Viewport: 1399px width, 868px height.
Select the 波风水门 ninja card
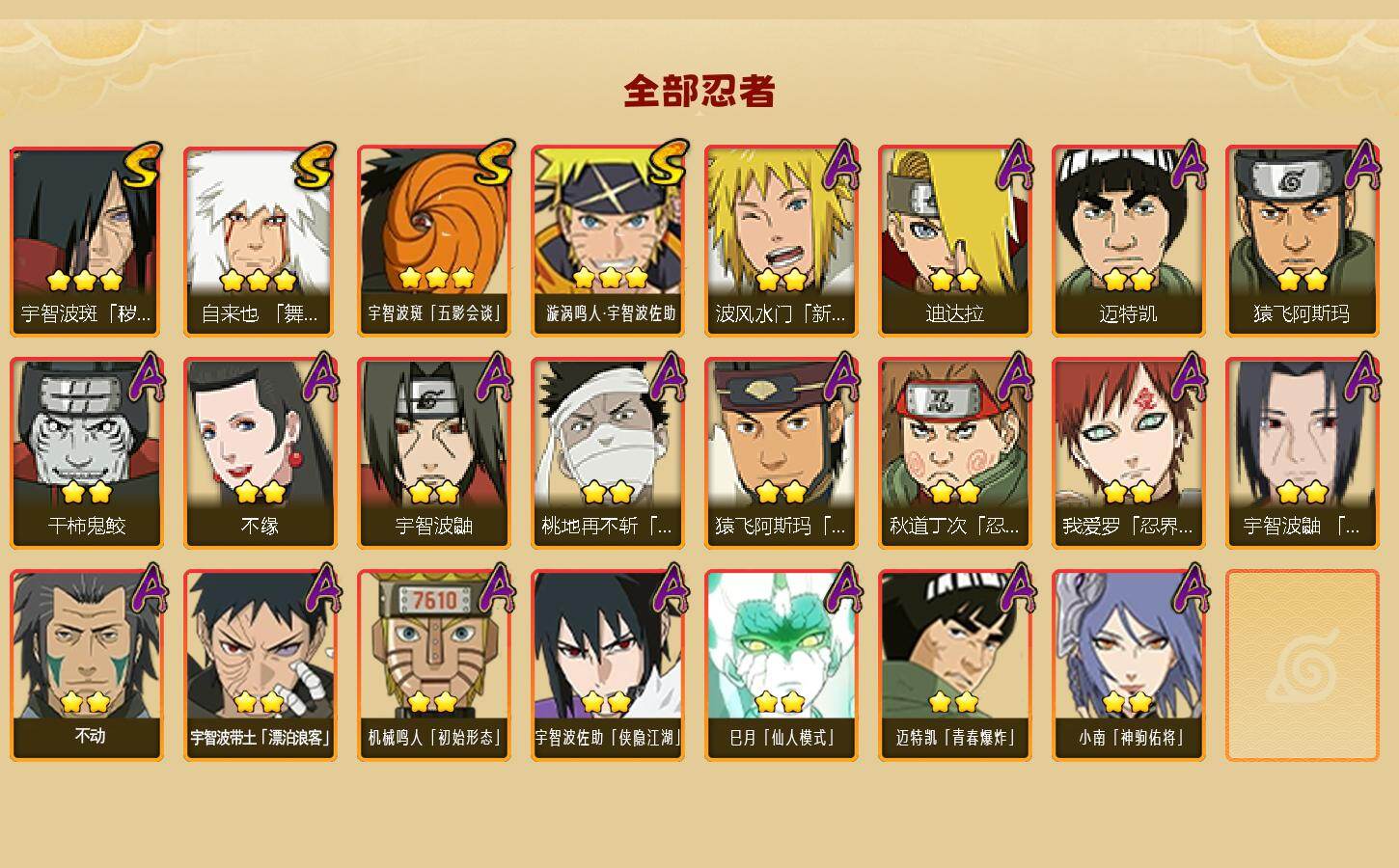click(x=781, y=241)
